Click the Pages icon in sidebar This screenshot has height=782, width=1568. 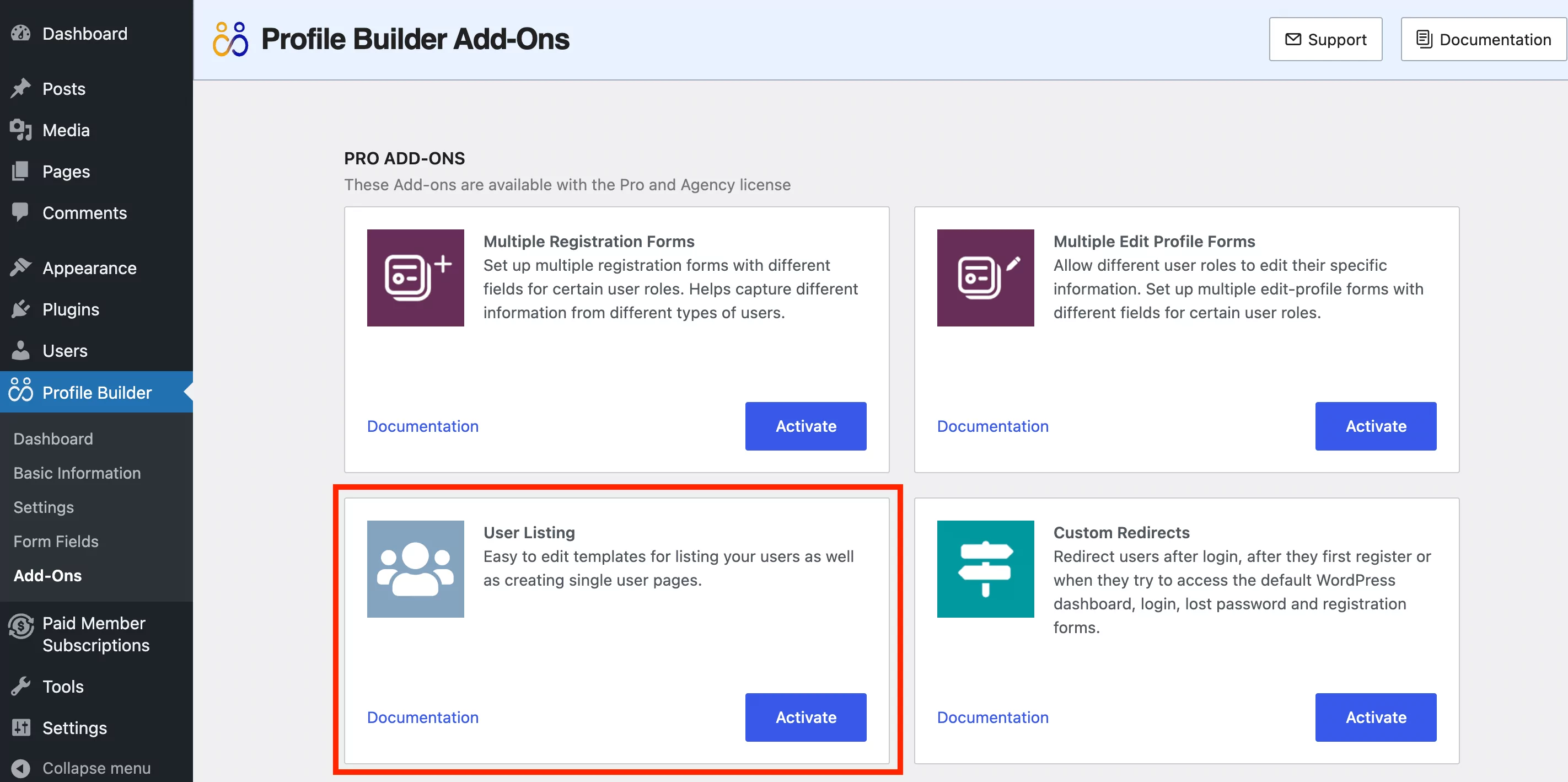click(21, 171)
